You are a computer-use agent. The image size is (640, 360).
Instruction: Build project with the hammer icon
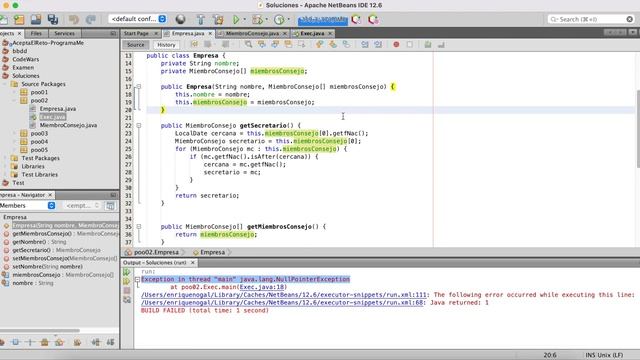[x=201, y=19]
